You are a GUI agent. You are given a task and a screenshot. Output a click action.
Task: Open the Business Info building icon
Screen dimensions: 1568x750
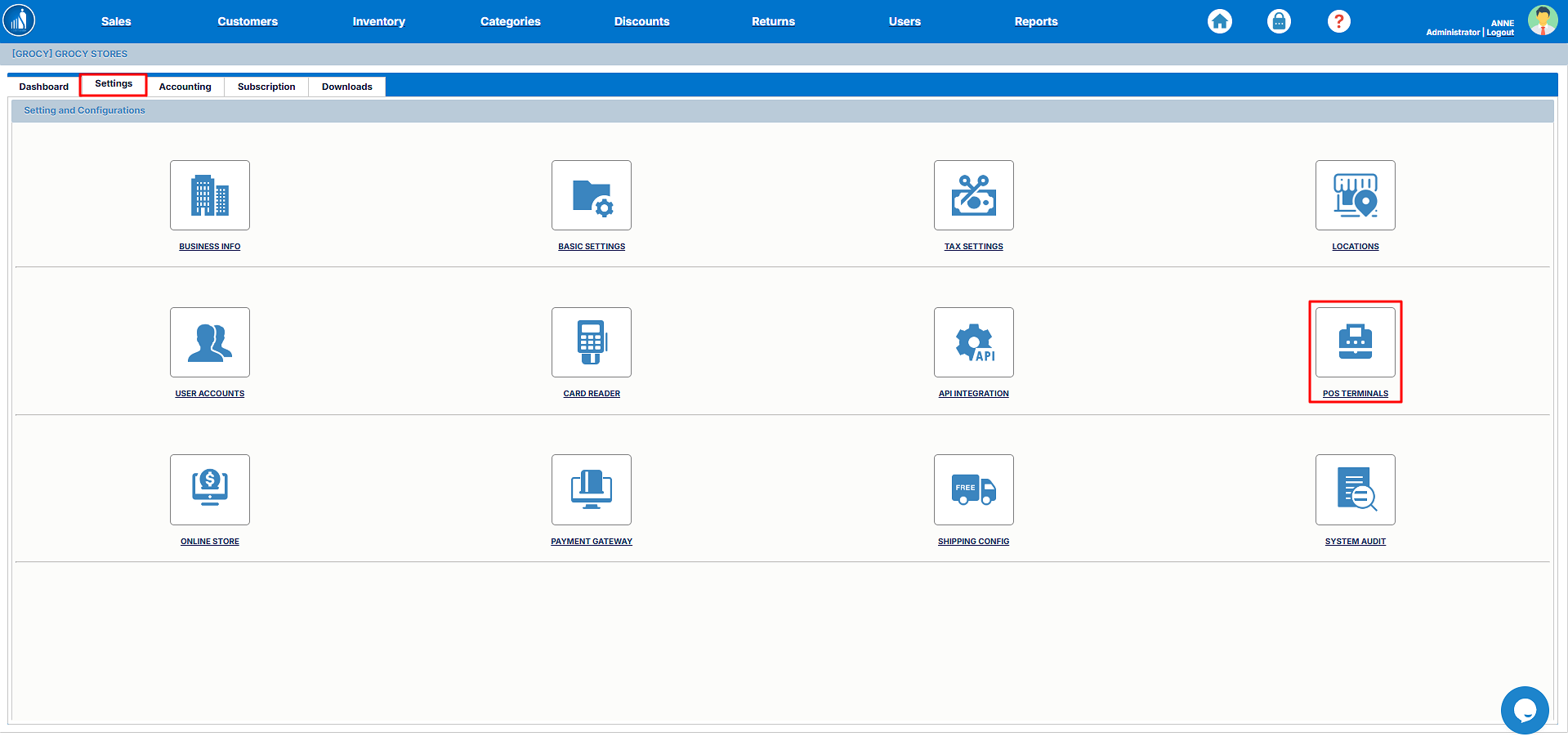209,195
